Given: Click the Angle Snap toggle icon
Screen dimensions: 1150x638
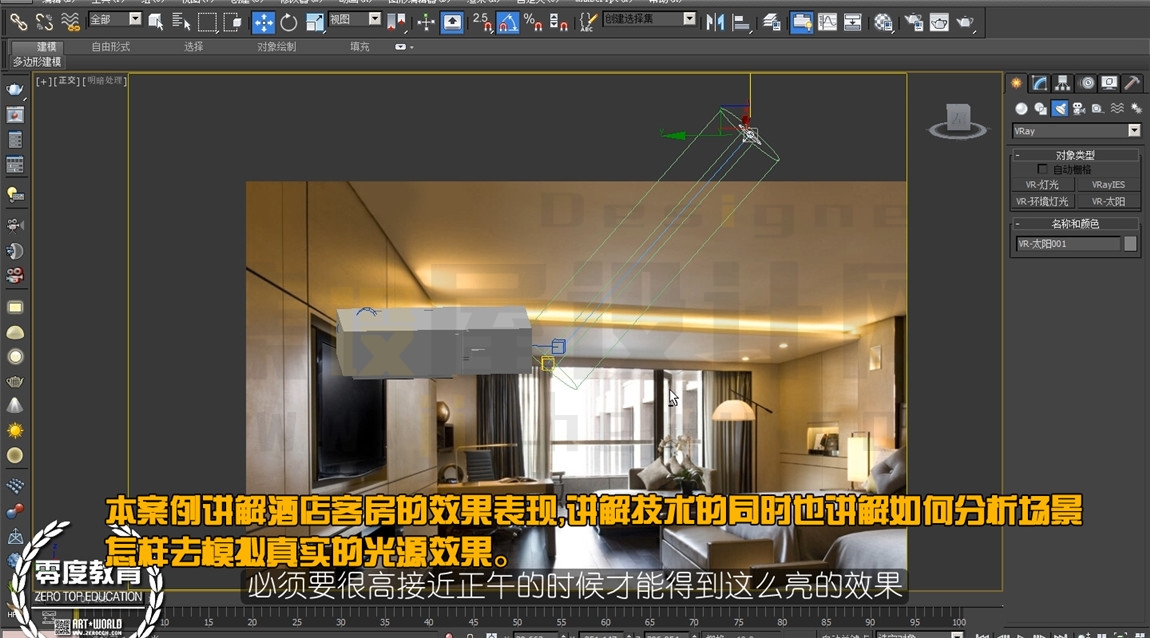Looking at the screenshot, I should [x=508, y=23].
